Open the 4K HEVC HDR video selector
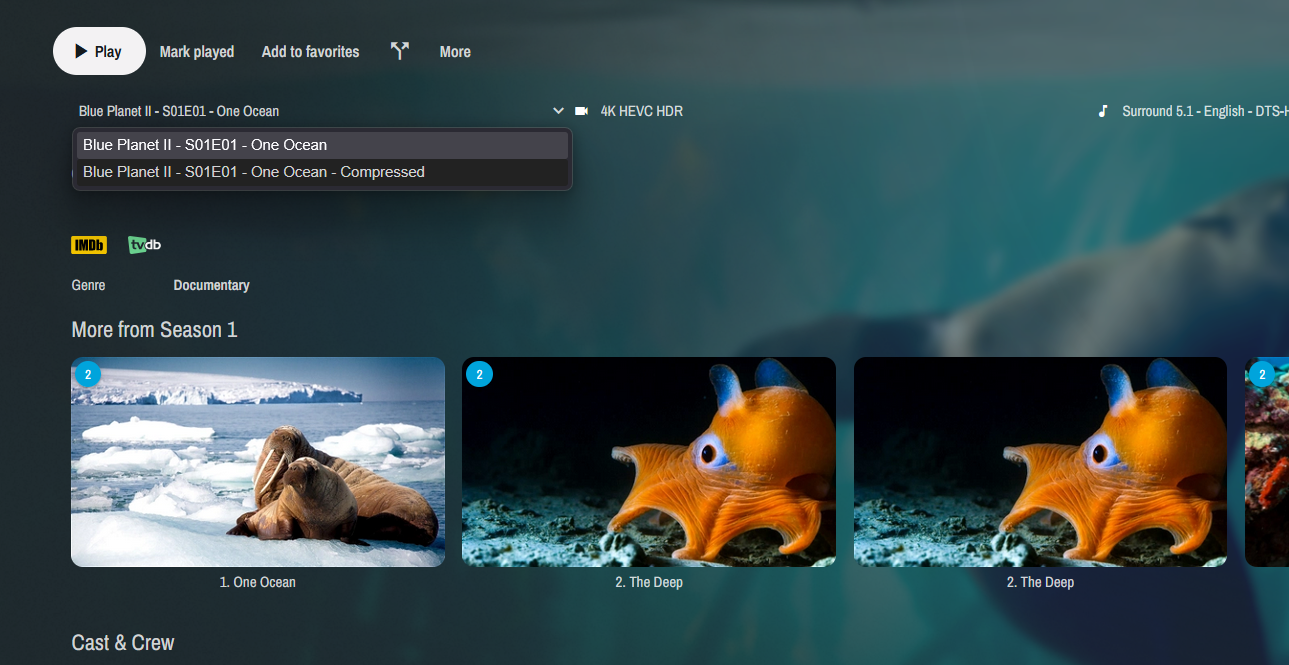Viewport: 1289px width, 665px height. click(x=641, y=111)
